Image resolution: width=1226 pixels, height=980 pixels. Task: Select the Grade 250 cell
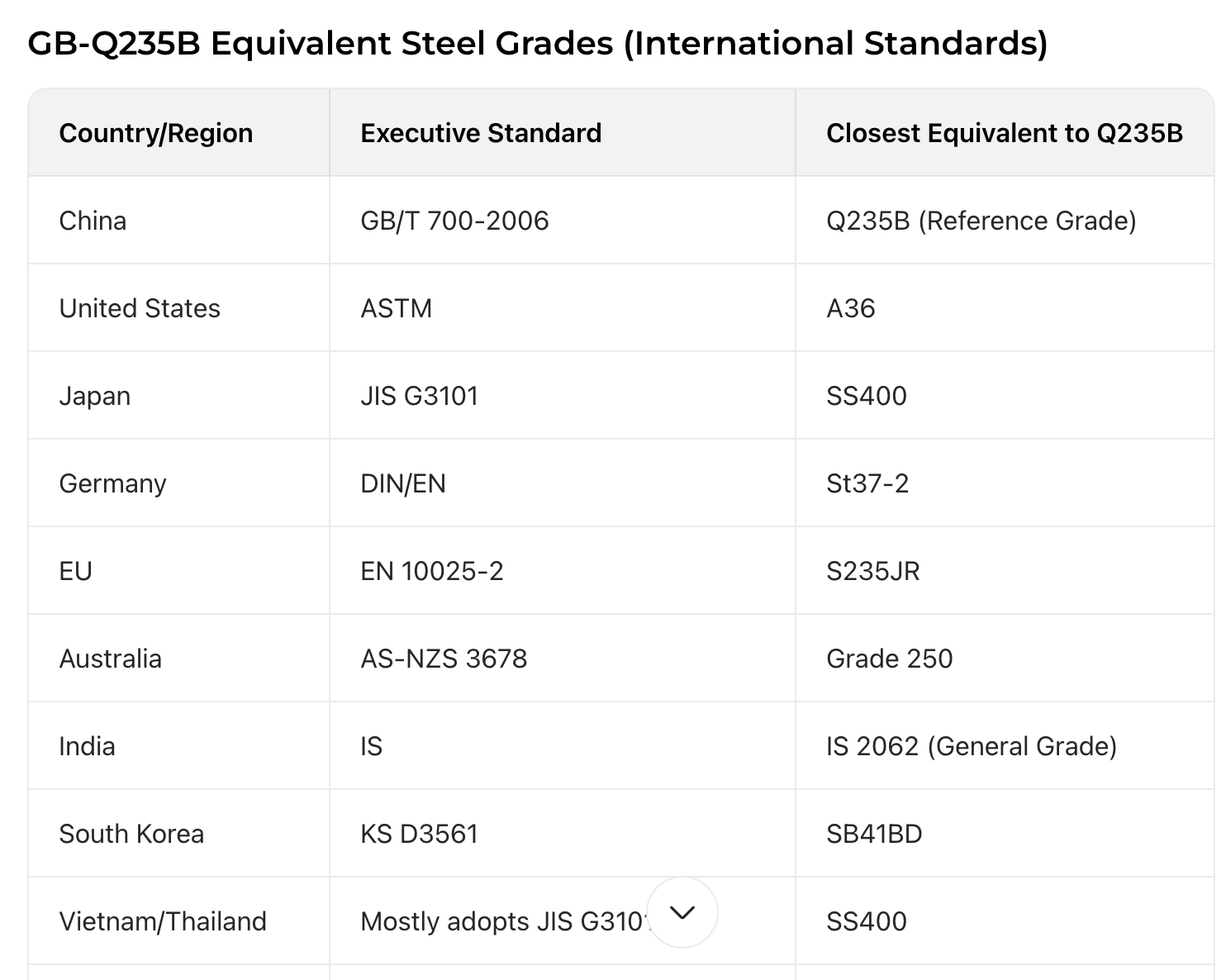889,659
